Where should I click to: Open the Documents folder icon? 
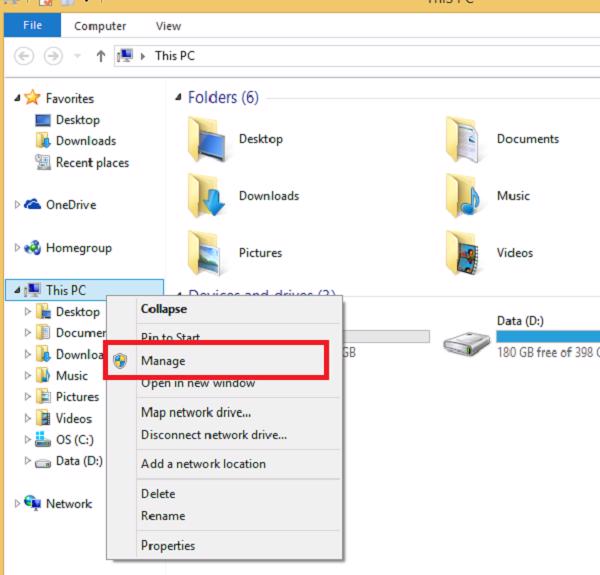point(465,139)
